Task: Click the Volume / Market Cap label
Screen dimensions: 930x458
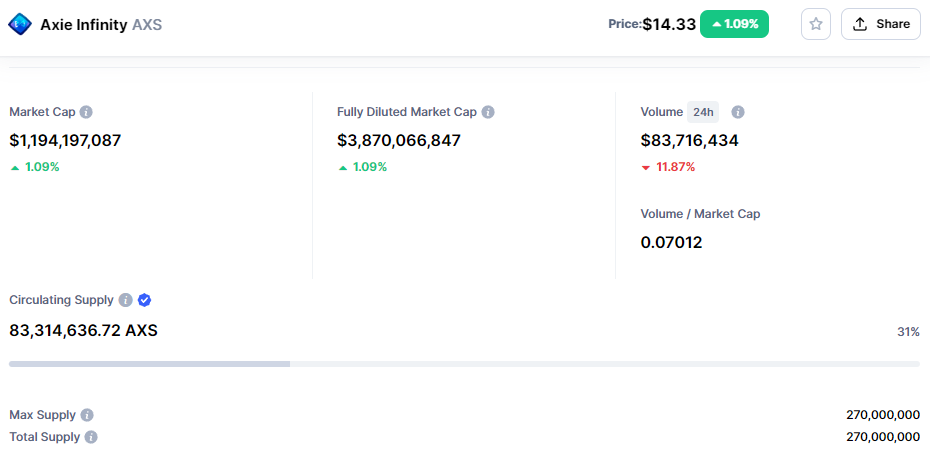Action: pyautogui.click(x=700, y=214)
